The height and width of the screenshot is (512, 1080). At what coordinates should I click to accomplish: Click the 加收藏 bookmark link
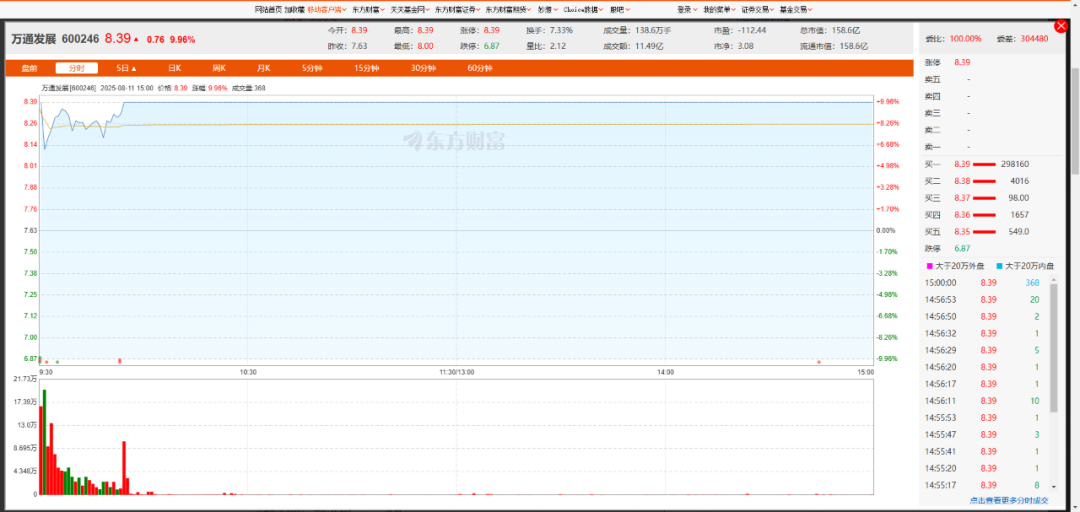[x=294, y=10]
